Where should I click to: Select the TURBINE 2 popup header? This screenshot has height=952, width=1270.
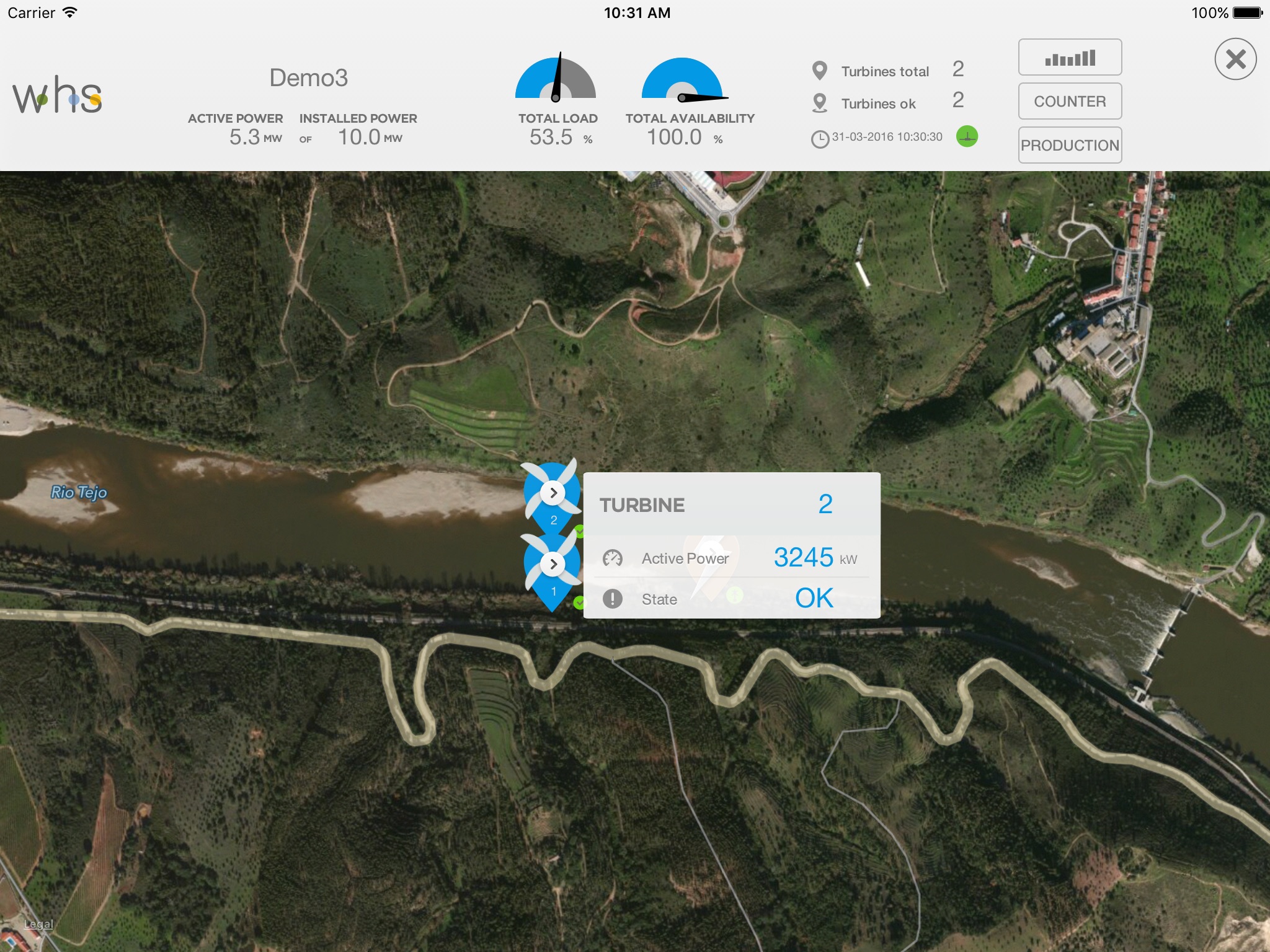(x=732, y=505)
